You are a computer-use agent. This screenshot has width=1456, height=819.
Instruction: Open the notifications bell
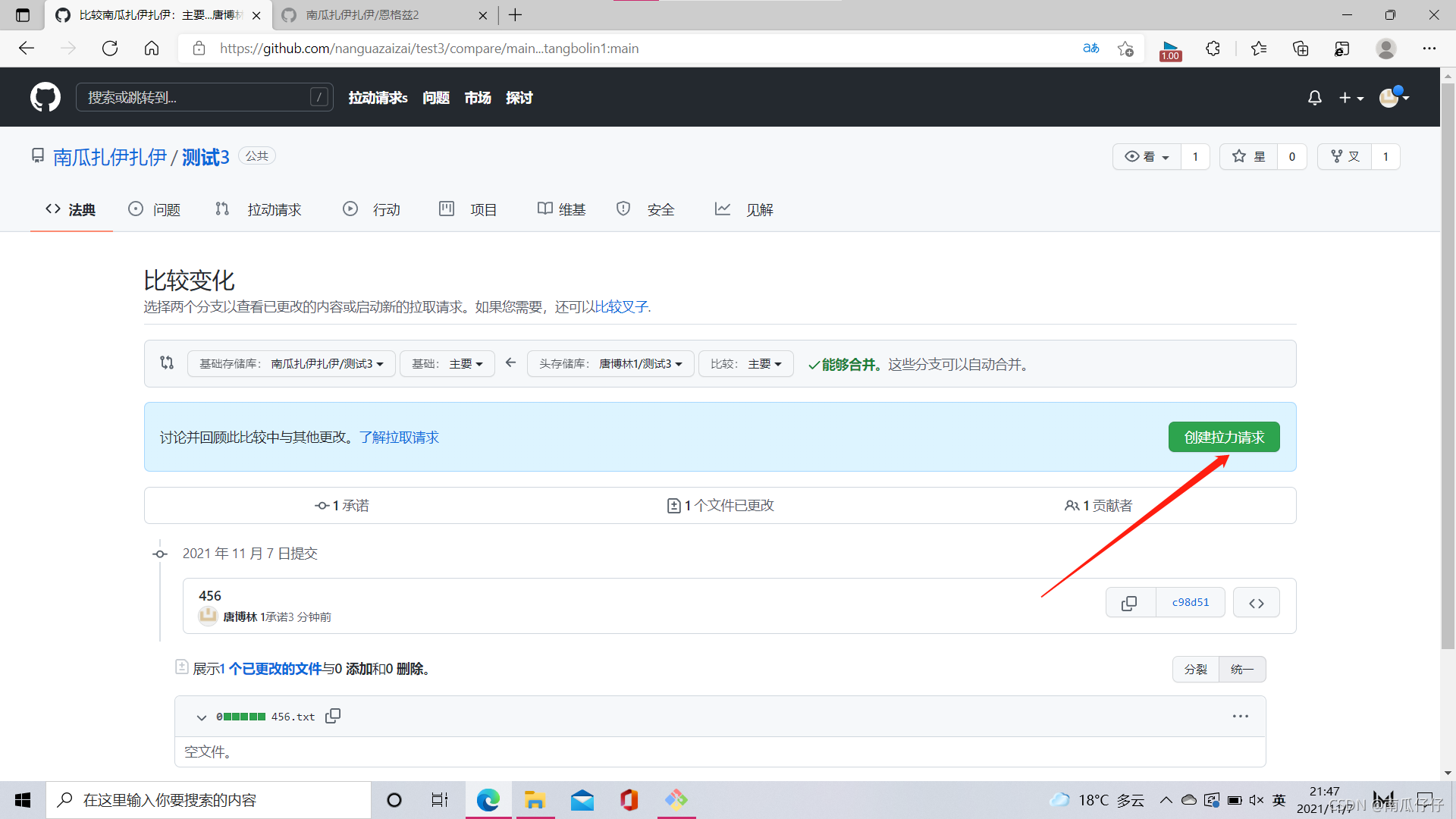(1314, 98)
